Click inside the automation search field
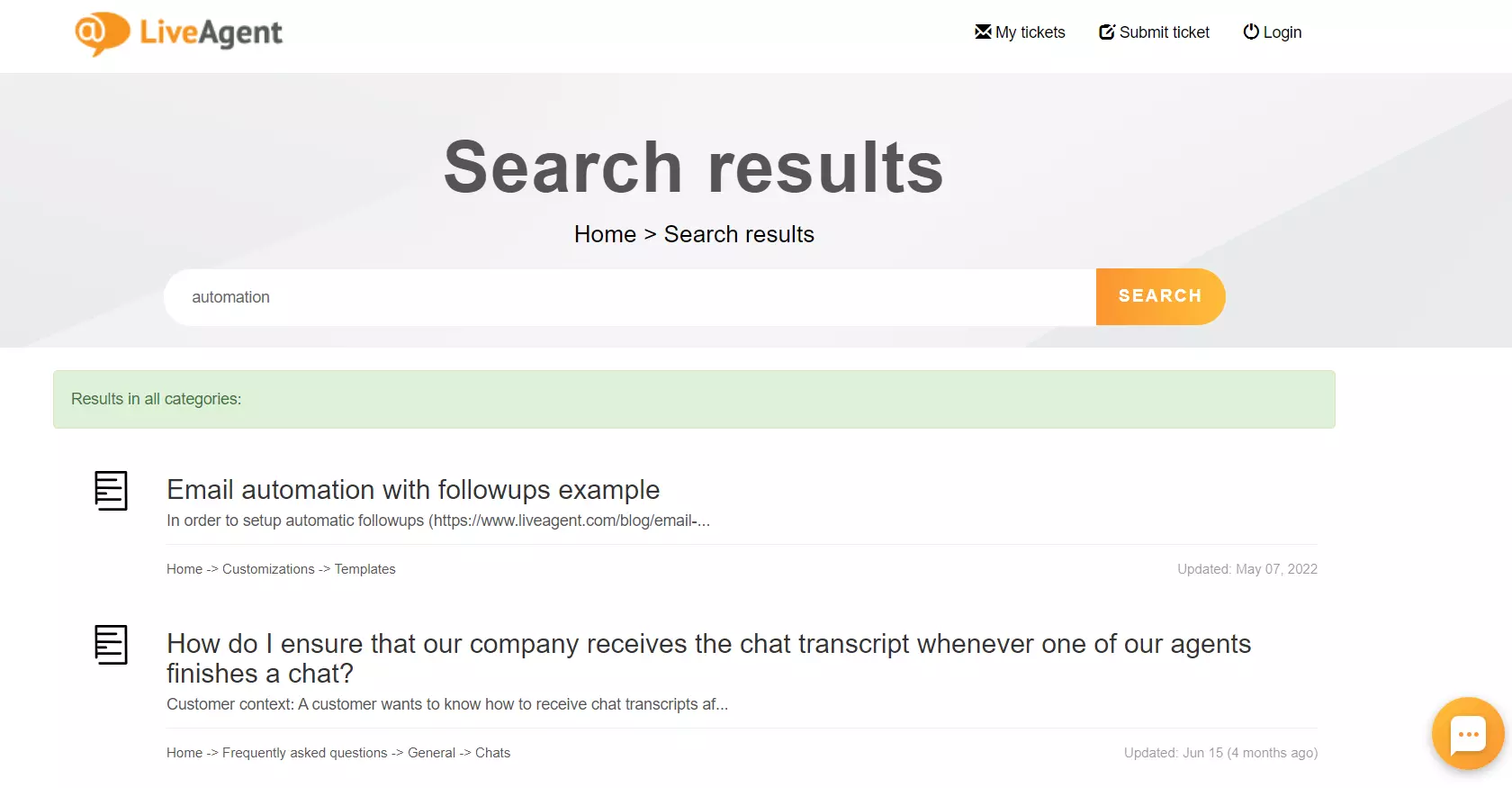 [540, 297]
